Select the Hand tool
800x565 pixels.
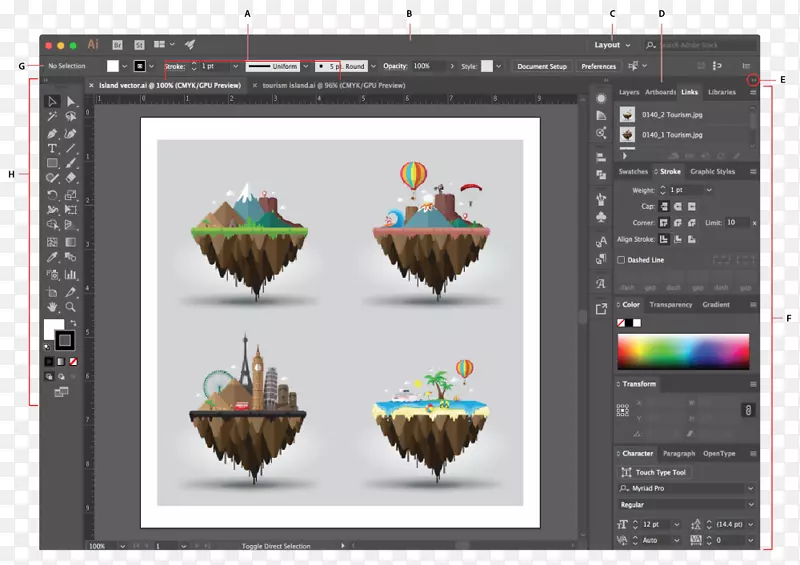point(52,306)
